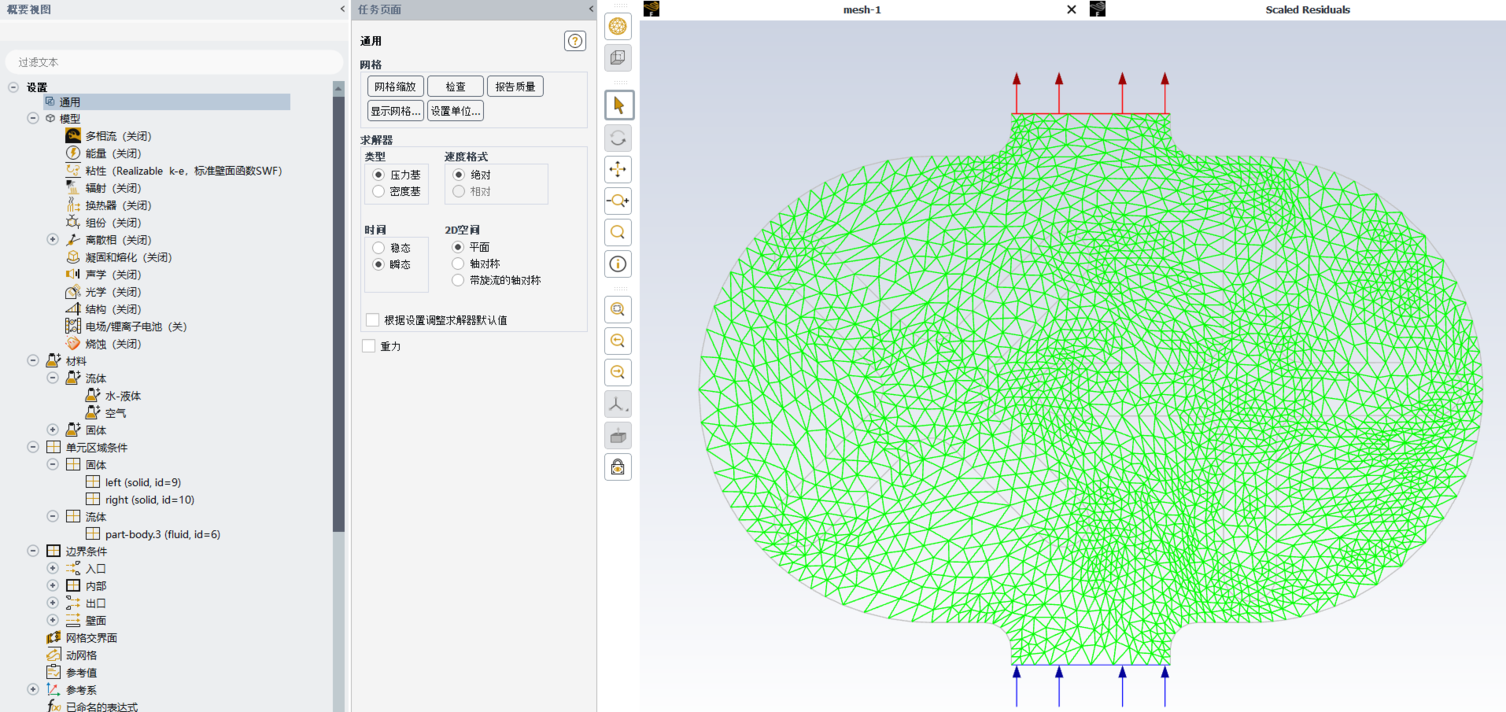
Task: Expand the Discrete Phase node
Action: tap(53, 240)
